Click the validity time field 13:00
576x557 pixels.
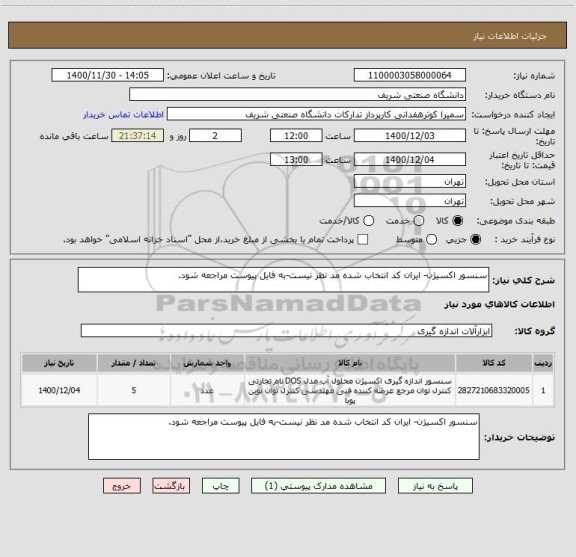(296, 159)
